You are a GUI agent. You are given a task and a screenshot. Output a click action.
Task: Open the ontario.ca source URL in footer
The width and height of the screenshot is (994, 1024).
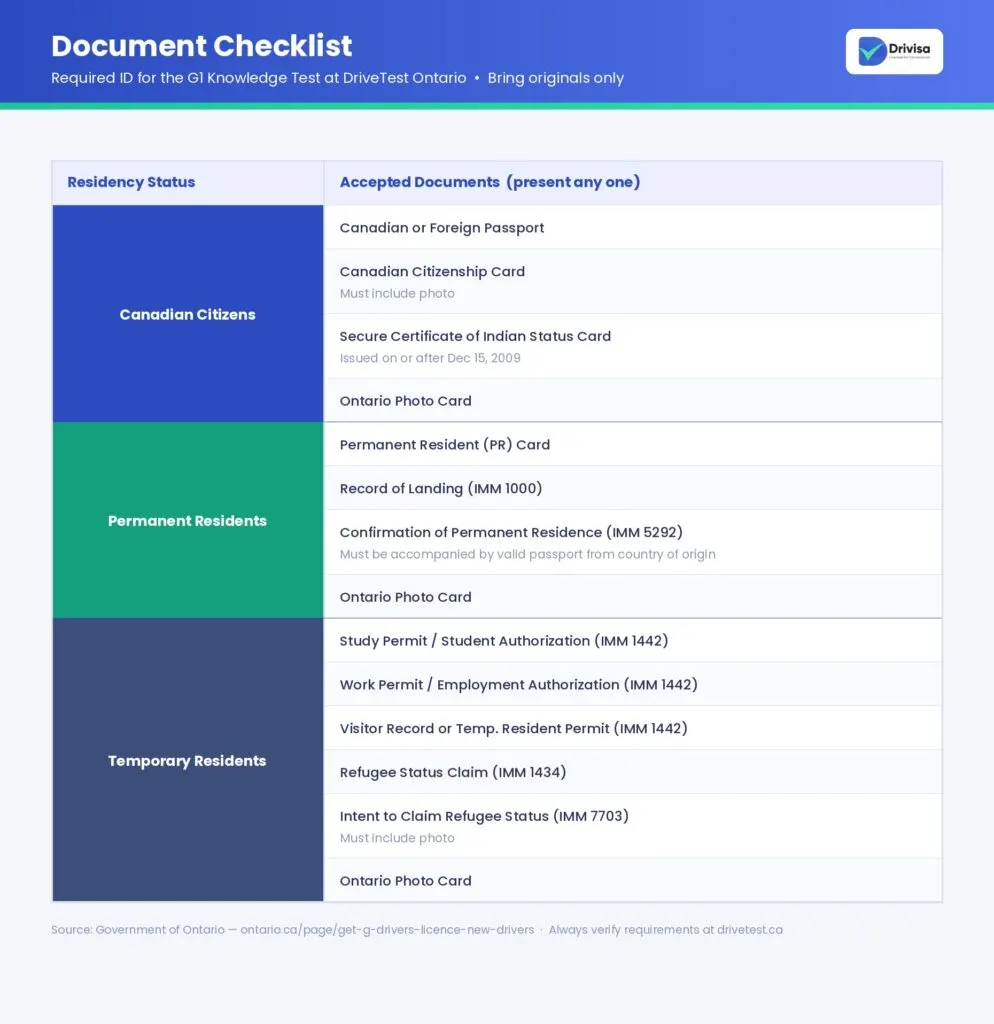pyautogui.click(x=387, y=929)
